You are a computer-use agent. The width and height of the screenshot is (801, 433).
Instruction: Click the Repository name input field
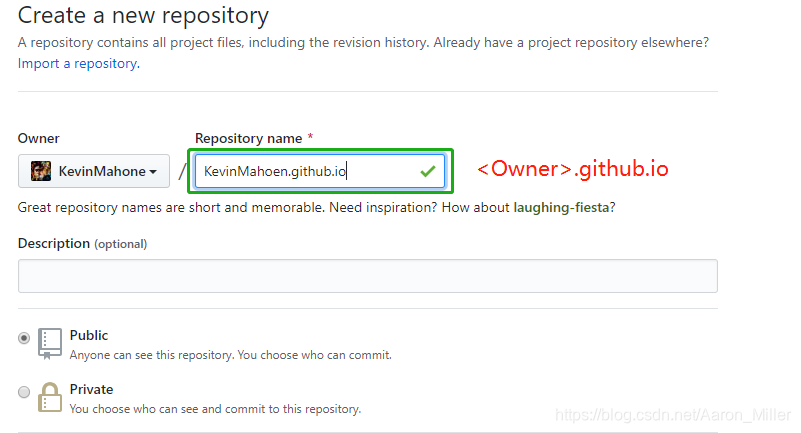coord(320,171)
